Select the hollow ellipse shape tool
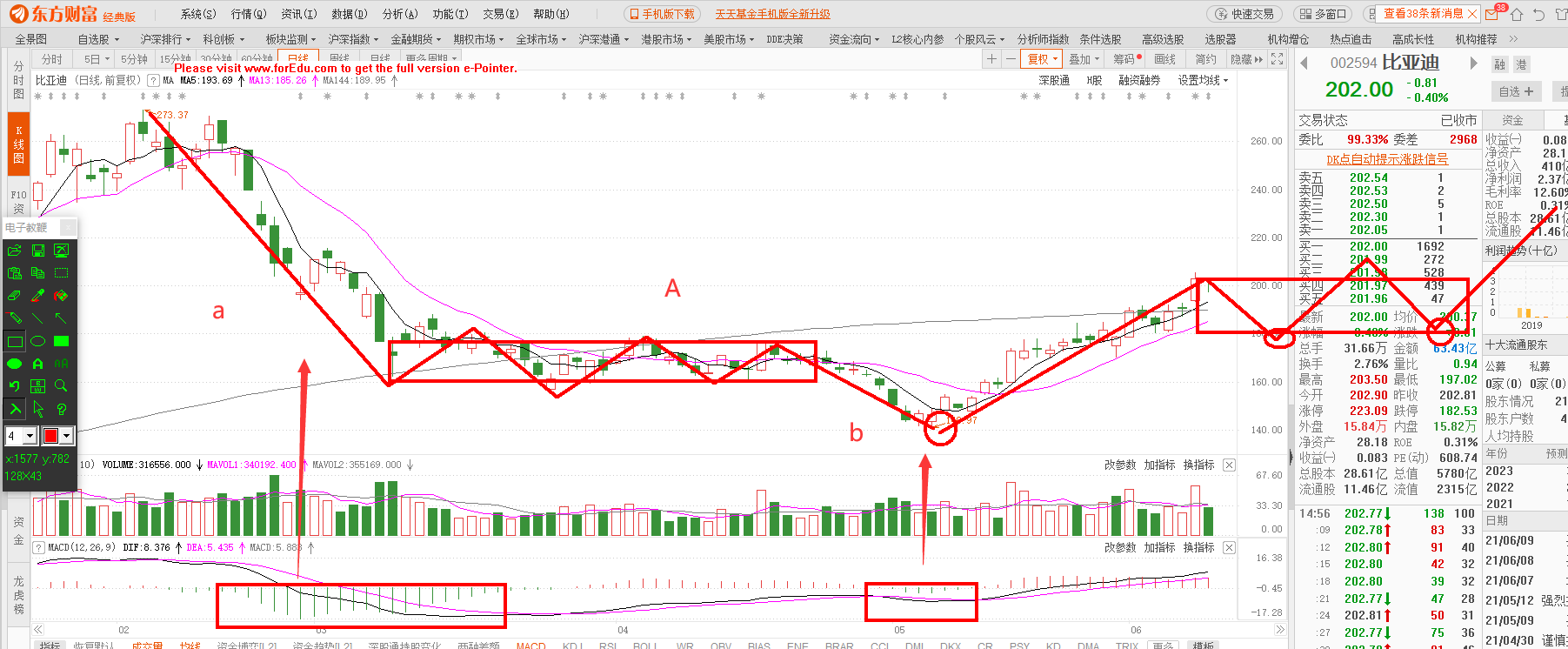This screenshot has width=1568, height=649. coord(38,341)
